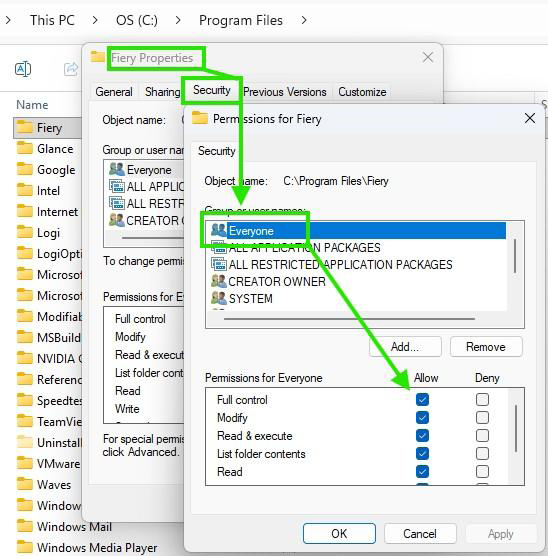Uncheck Allow for Full control

422,400
